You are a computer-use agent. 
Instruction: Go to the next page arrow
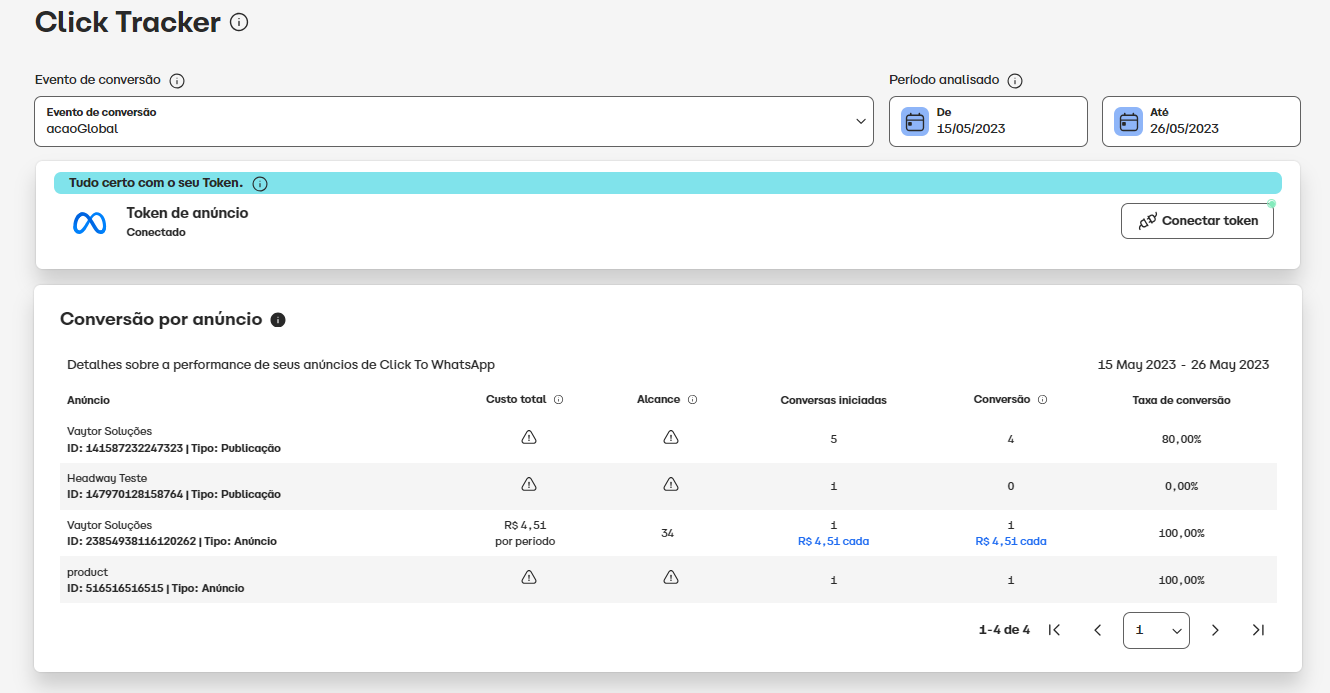pos(1215,630)
